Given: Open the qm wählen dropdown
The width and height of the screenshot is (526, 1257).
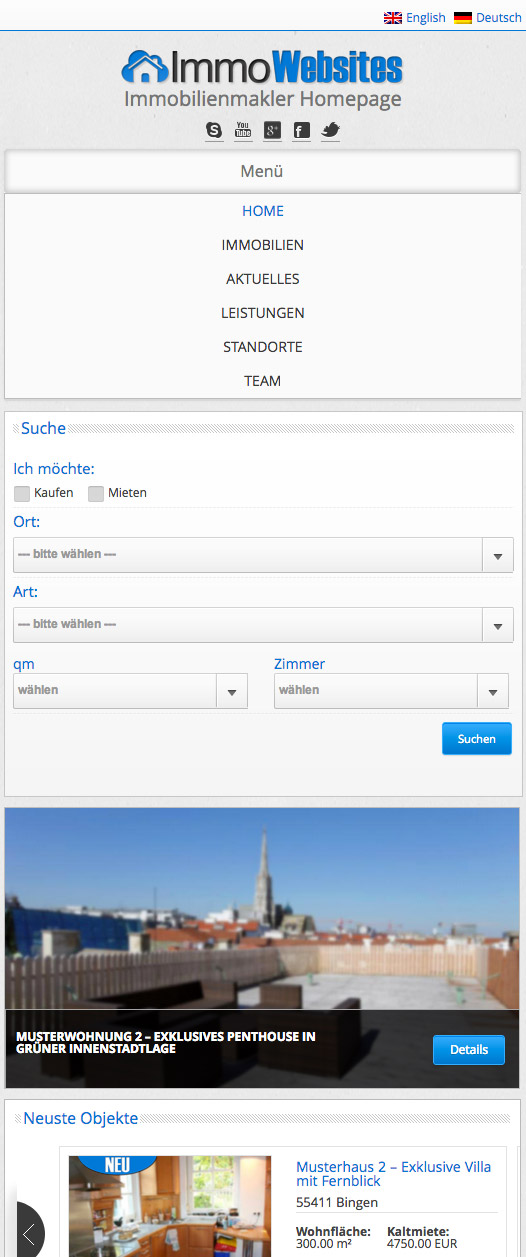Looking at the screenshot, I should 130,691.
